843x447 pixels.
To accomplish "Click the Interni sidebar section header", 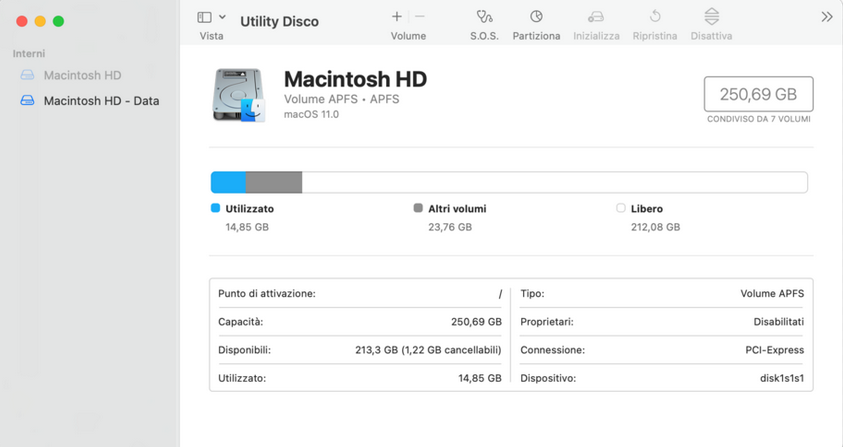I will (x=29, y=54).
